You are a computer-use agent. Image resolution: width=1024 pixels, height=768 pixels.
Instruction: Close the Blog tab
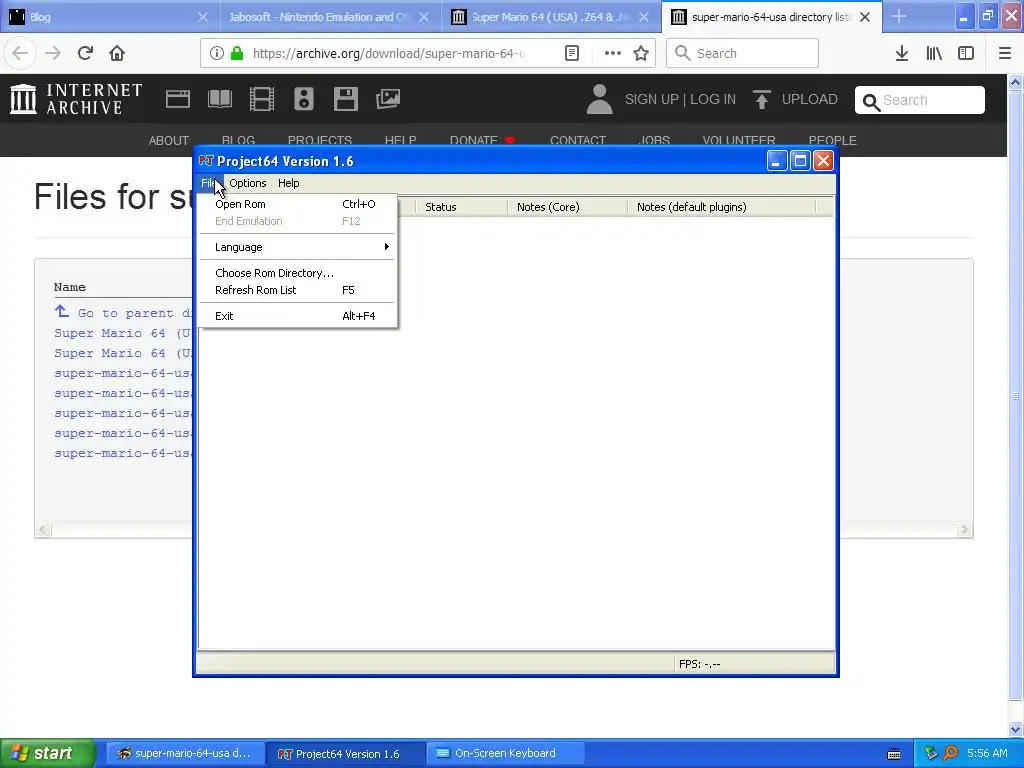click(203, 17)
